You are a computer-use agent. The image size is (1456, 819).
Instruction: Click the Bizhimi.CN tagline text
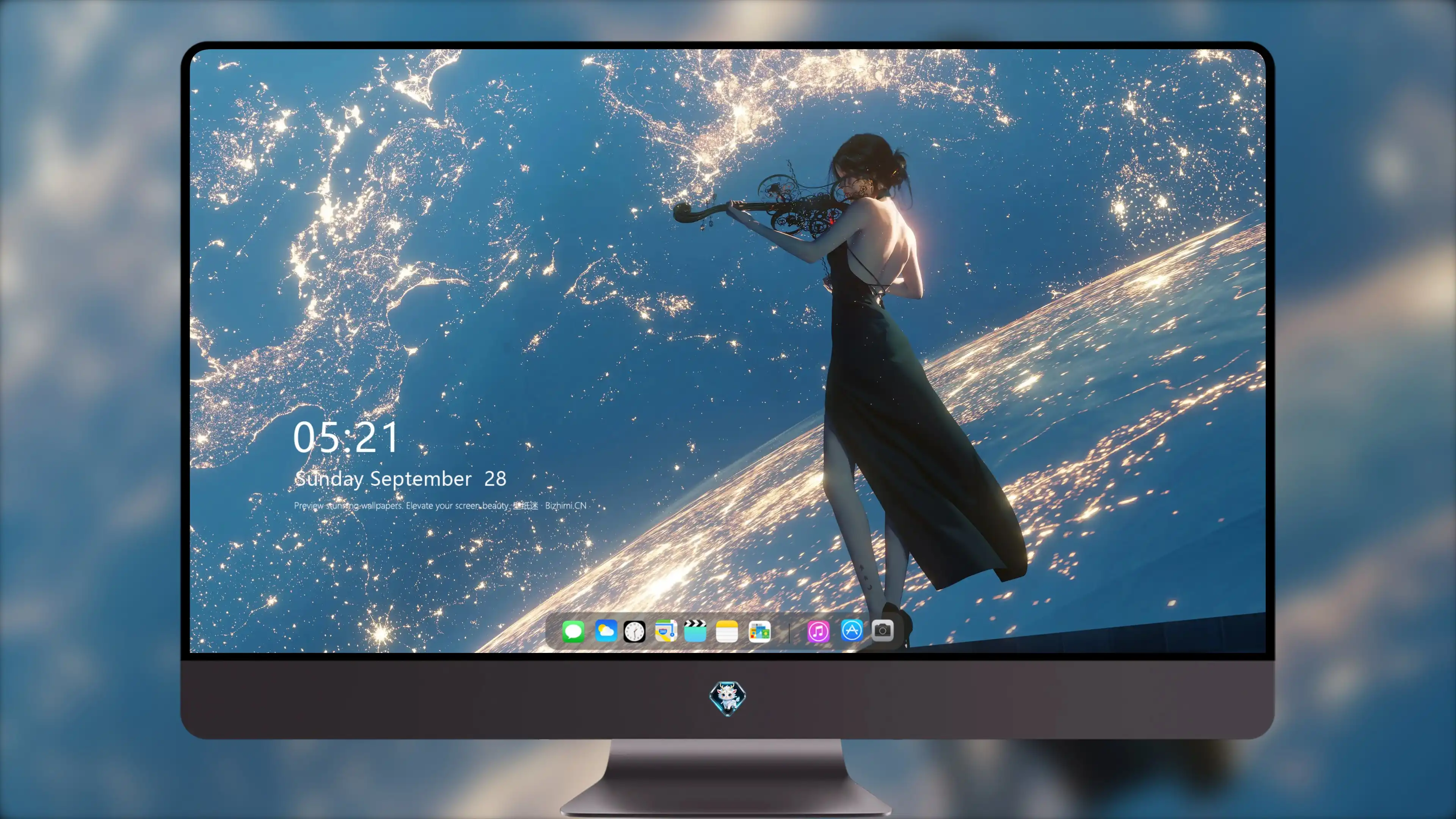click(x=440, y=505)
